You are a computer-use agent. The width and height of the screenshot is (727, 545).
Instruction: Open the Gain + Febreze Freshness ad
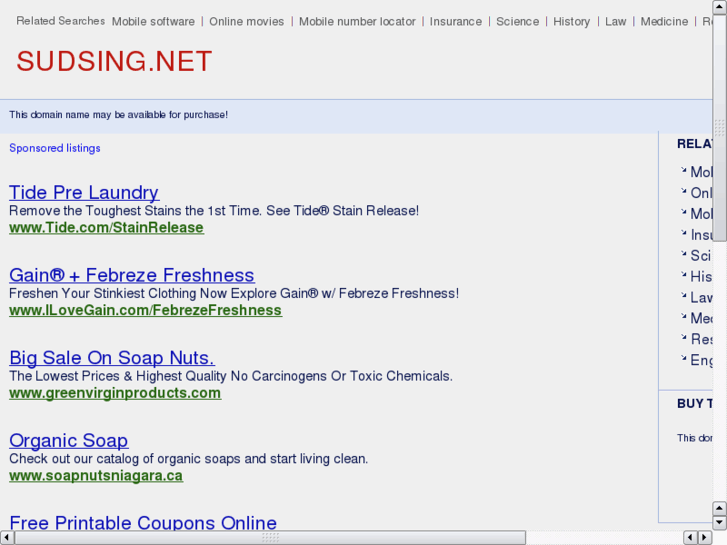click(132, 275)
